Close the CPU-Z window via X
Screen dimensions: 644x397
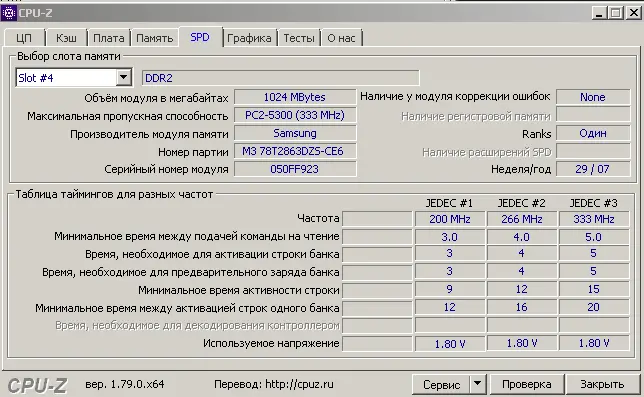pos(633,13)
